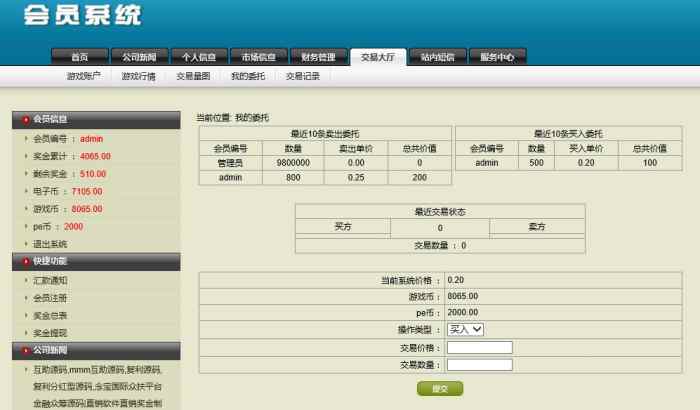Open the 汇款通知 shortcut link
The image size is (700, 410).
click(50, 280)
